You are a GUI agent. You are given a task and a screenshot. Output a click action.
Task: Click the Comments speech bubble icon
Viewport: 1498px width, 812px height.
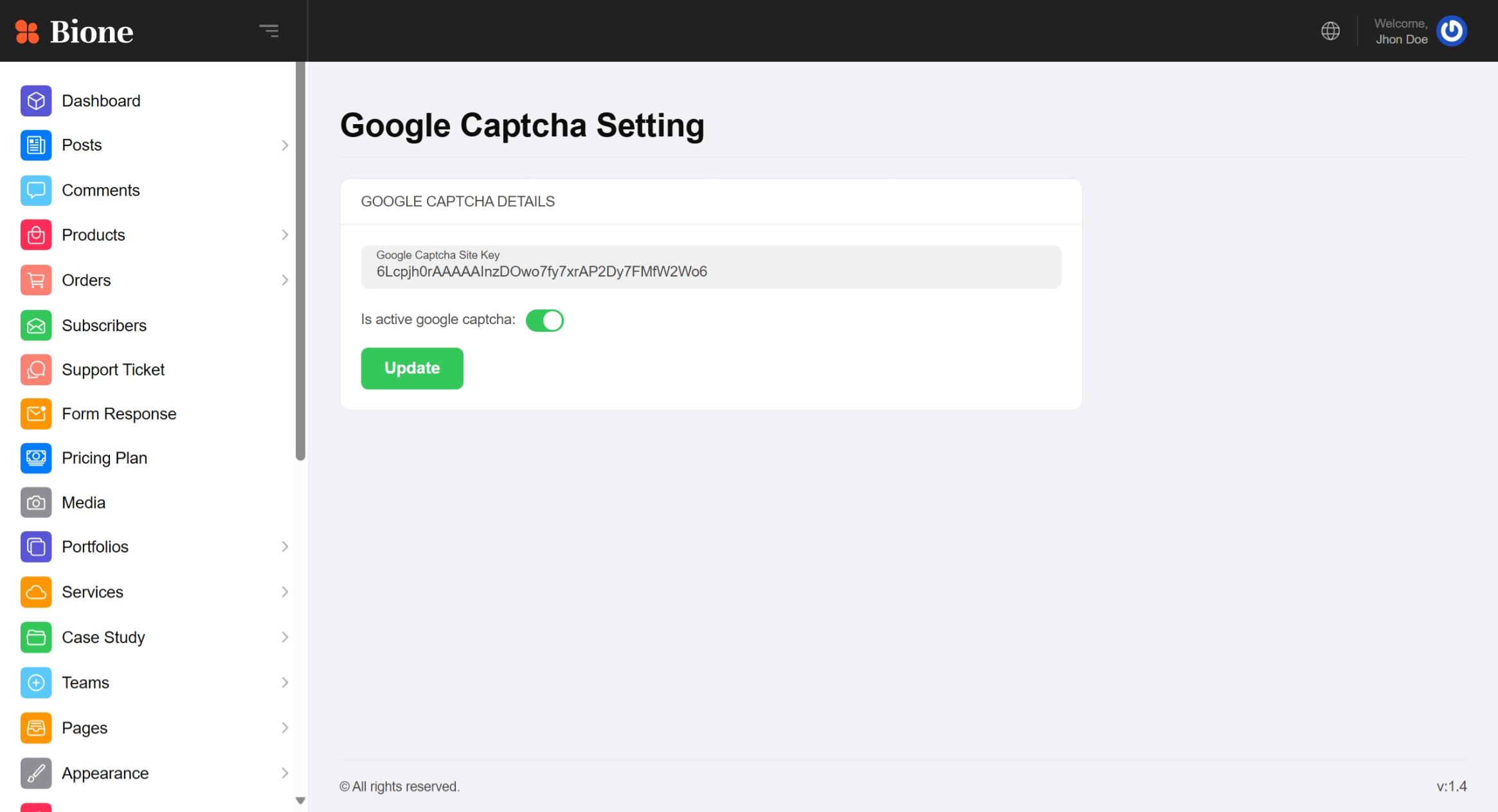pyautogui.click(x=36, y=190)
